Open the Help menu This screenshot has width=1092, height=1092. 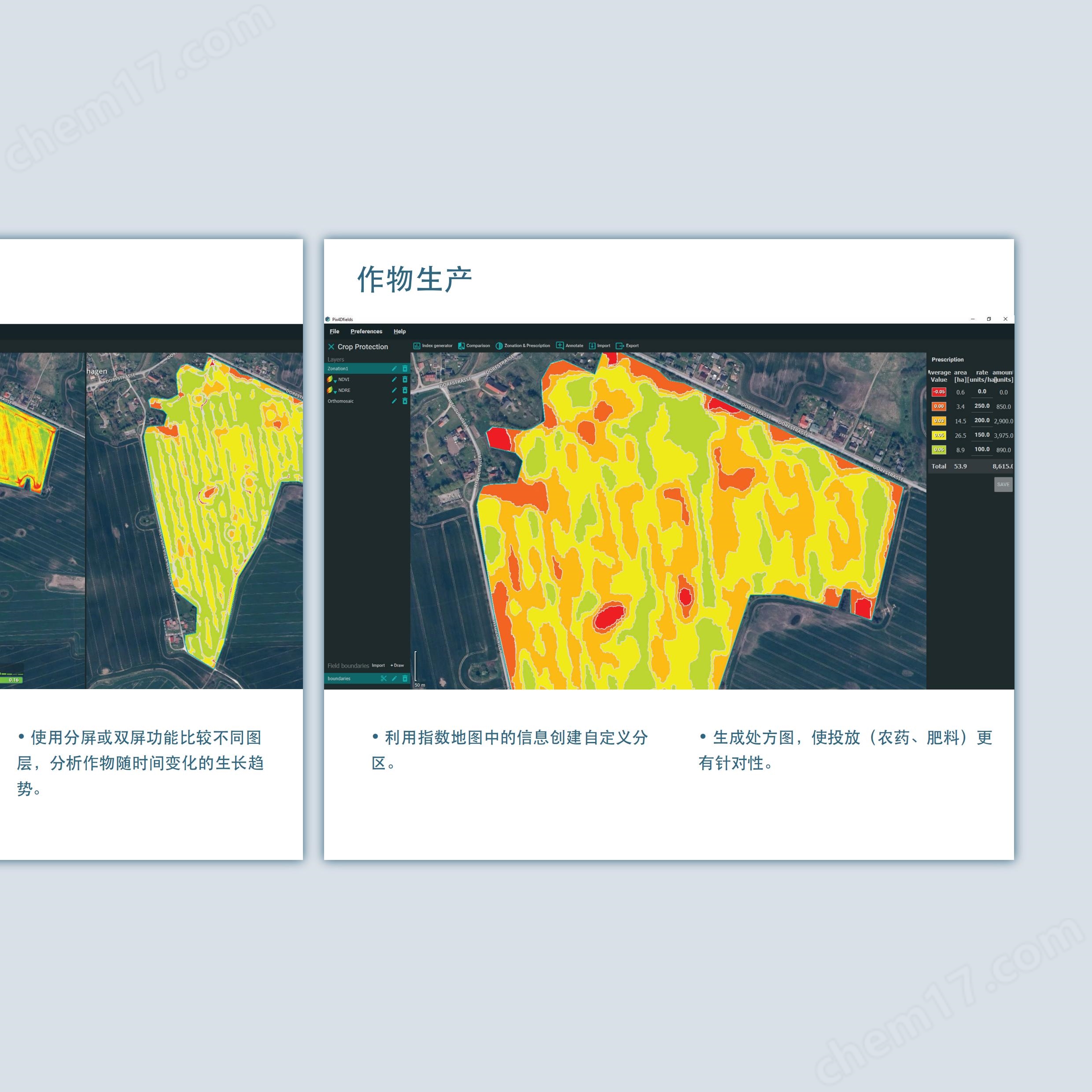(x=400, y=331)
